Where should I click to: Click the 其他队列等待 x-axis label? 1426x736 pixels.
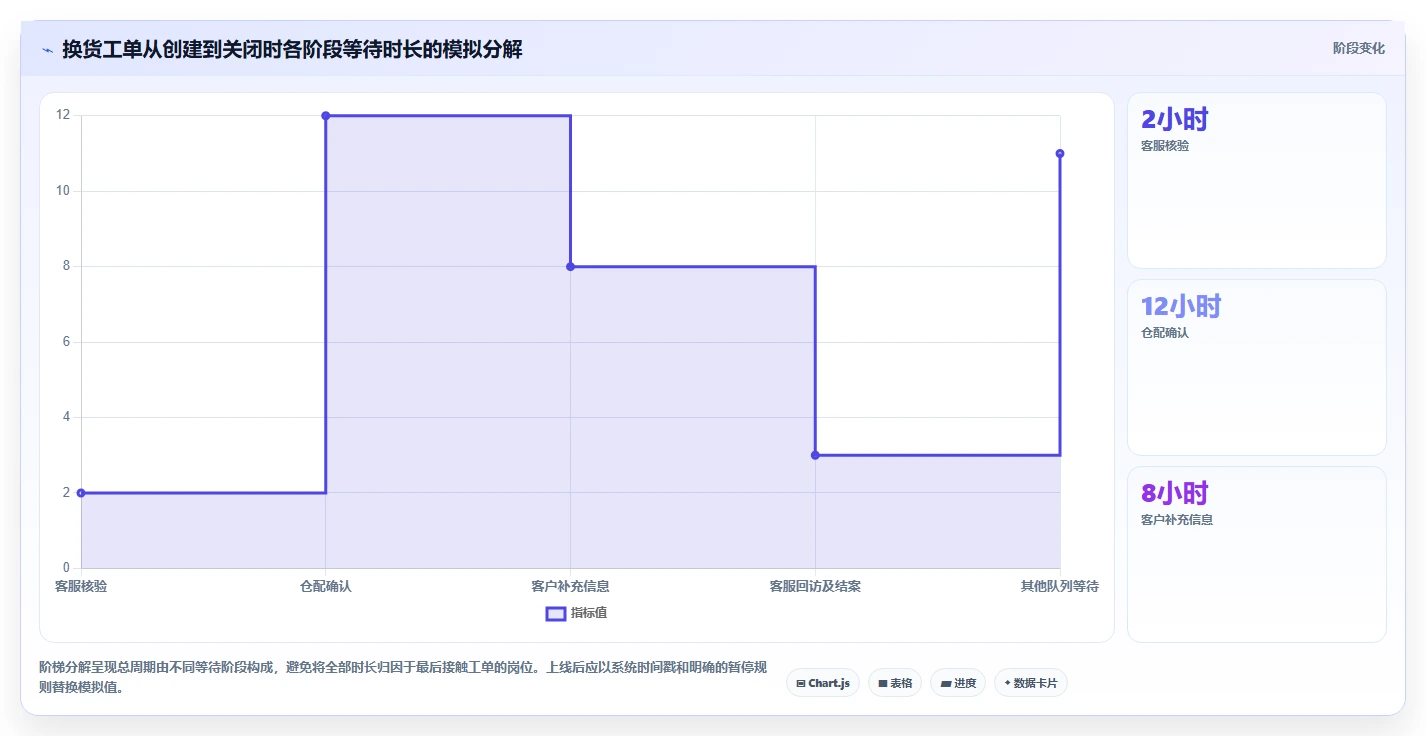point(1060,586)
